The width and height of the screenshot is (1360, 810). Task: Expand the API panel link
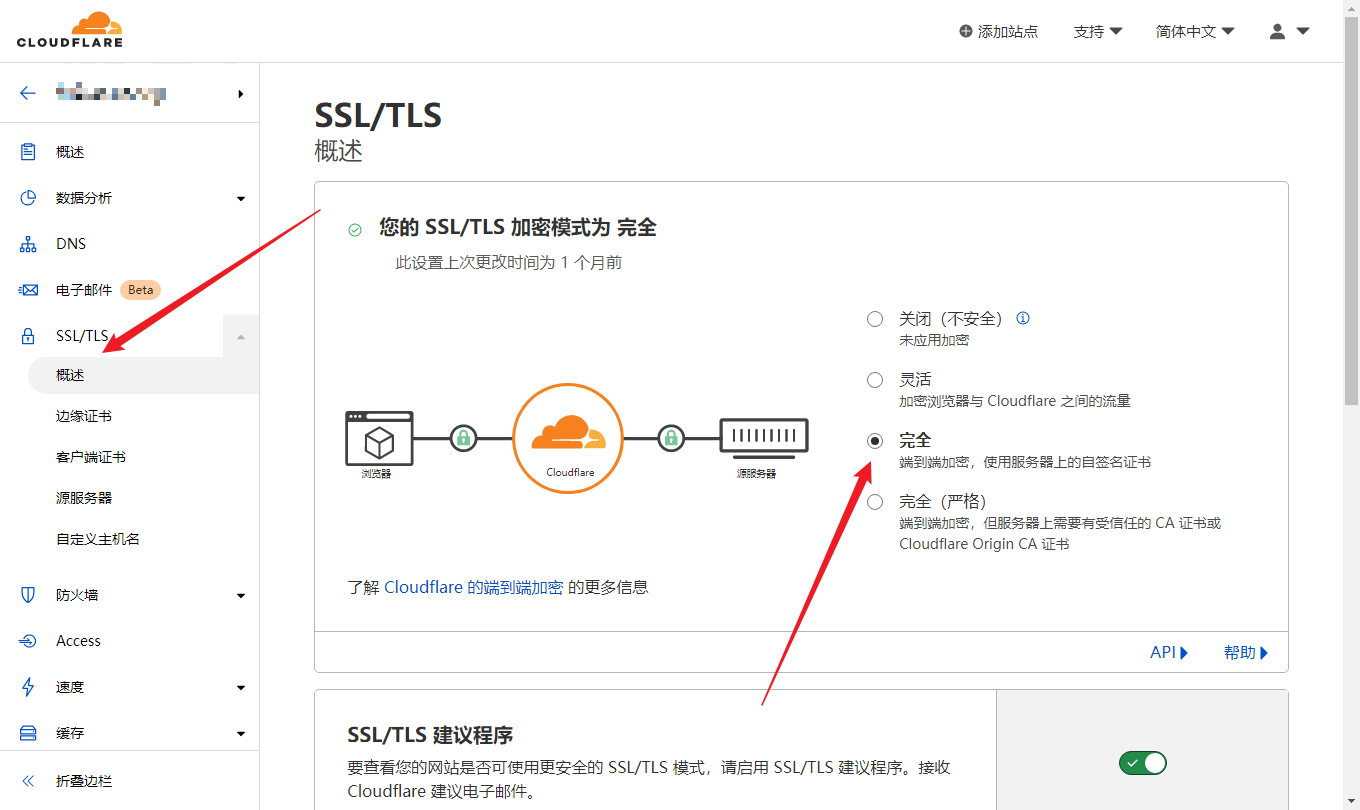[x=1169, y=652]
